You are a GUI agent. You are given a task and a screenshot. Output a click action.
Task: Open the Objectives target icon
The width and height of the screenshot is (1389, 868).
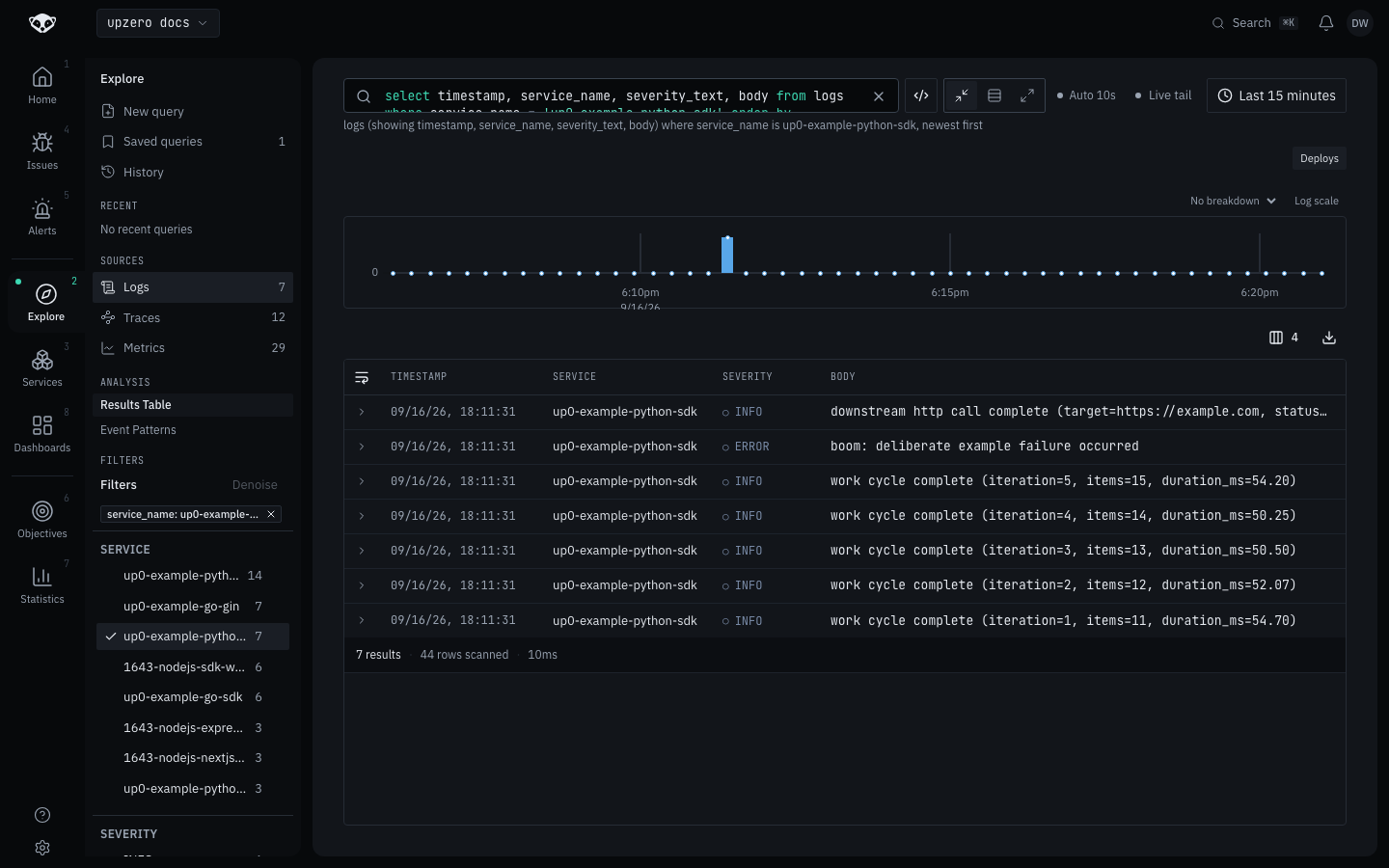click(42, 519)
